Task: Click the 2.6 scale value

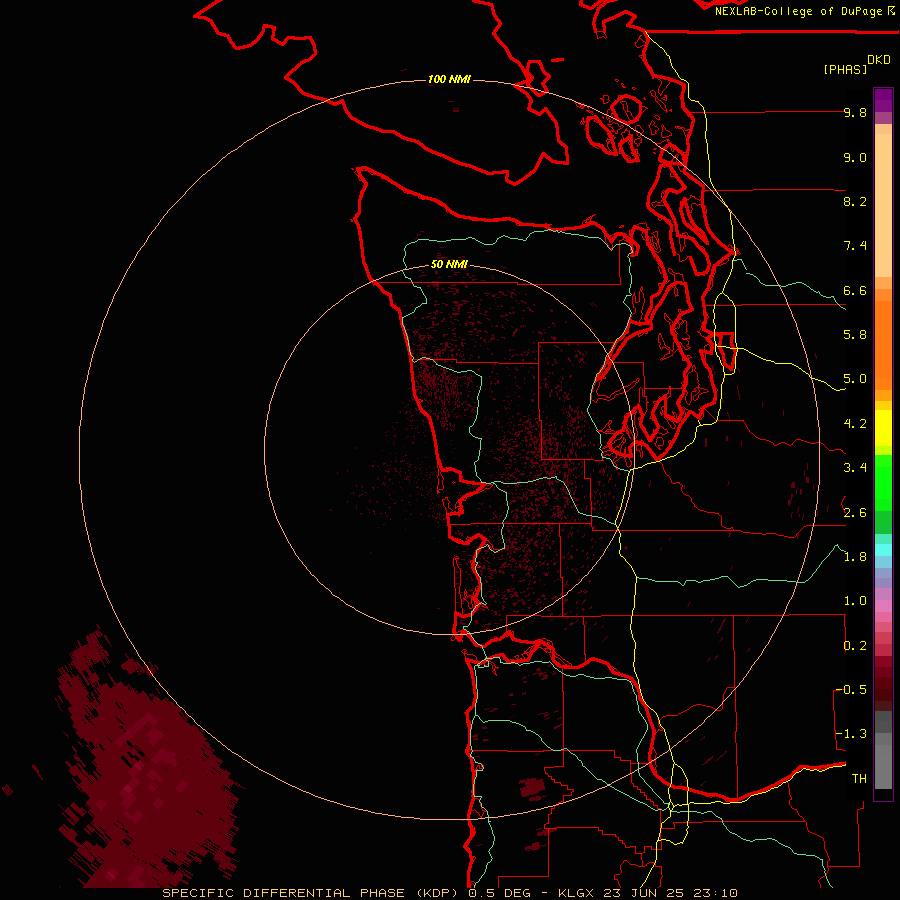Action: pyautogui.click(x=855, y=512)
